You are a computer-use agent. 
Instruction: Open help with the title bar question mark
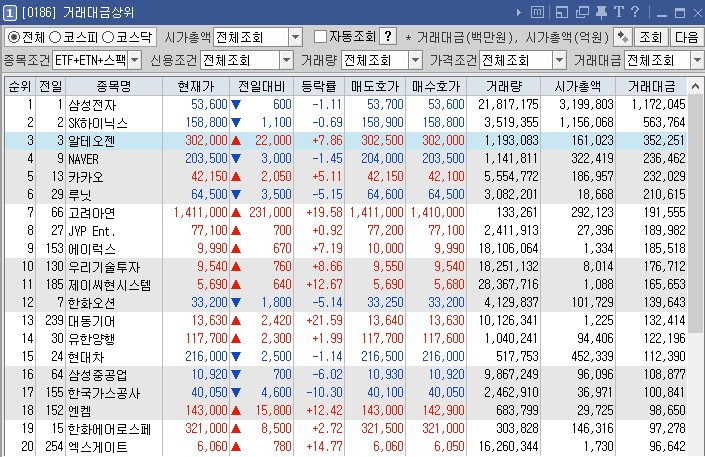pyautogui.click(x=635, y=12)
